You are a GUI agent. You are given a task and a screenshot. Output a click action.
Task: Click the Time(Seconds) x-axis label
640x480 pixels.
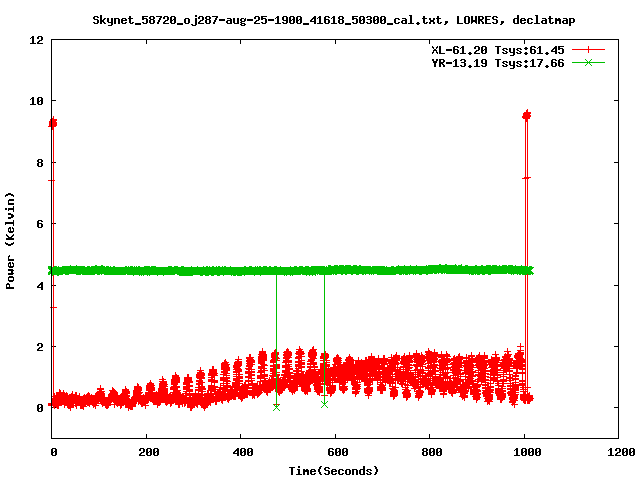tap(333, 471)
